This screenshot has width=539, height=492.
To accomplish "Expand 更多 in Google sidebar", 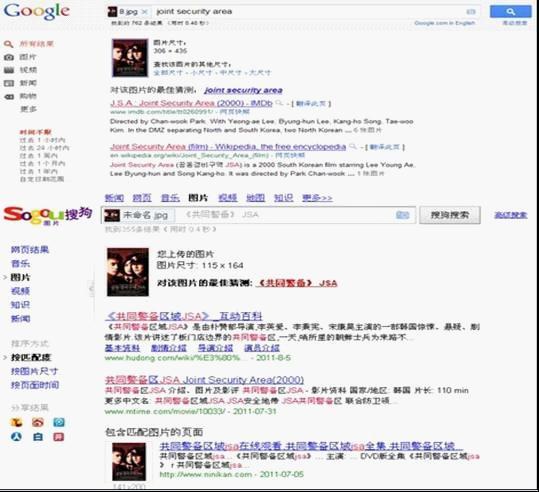I will pos(28,109).
